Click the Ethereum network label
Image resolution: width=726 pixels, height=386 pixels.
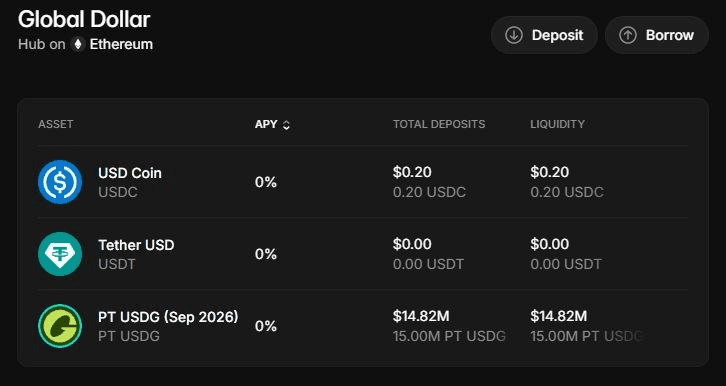point(121,44)
